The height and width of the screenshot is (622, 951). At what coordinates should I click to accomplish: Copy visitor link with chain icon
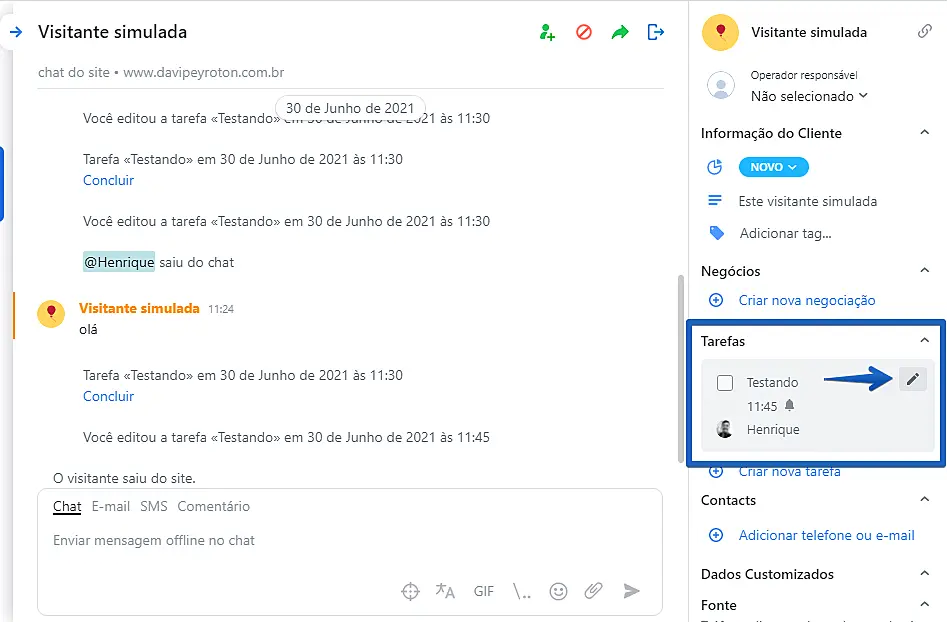pyautogui.click(x=925, y=31)
